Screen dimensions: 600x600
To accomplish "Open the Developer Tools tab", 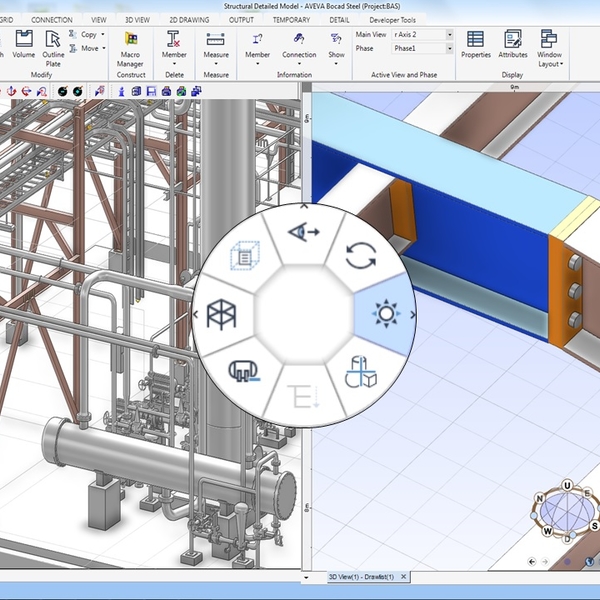I will [x=392, y=20].
